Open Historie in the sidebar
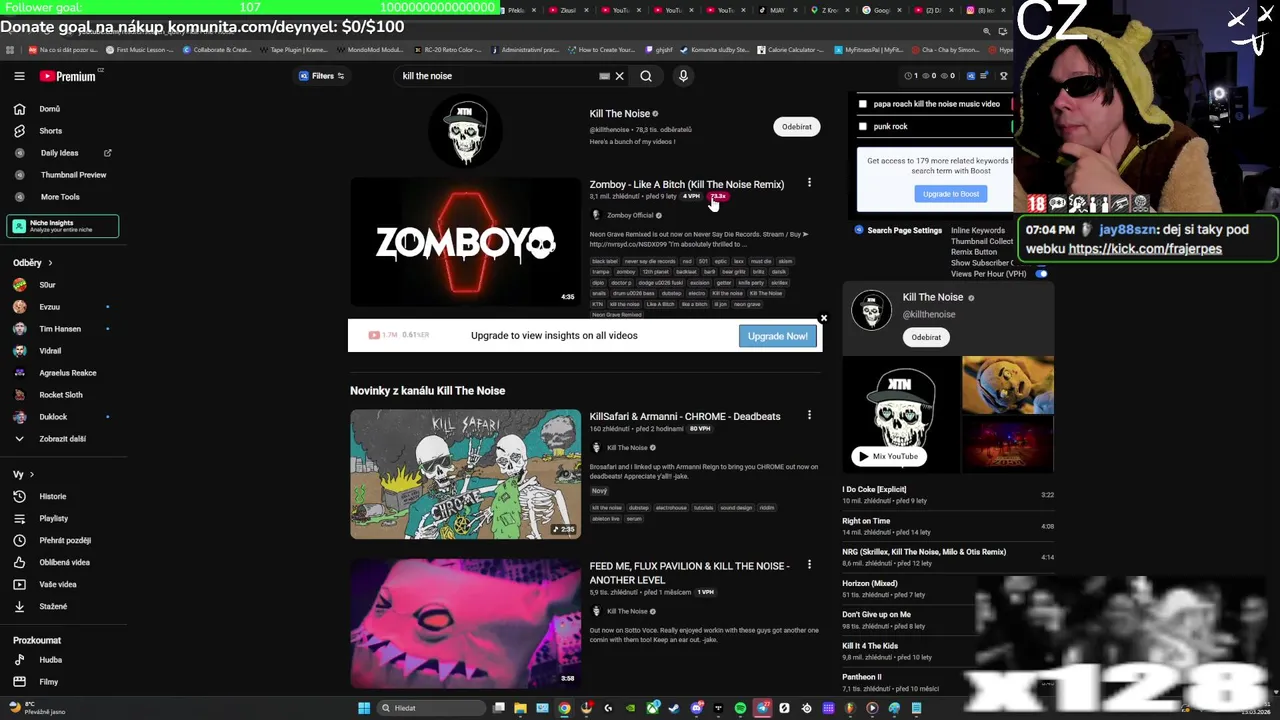The height and width of the screenshot is (720, 1280). click(52, 496)
